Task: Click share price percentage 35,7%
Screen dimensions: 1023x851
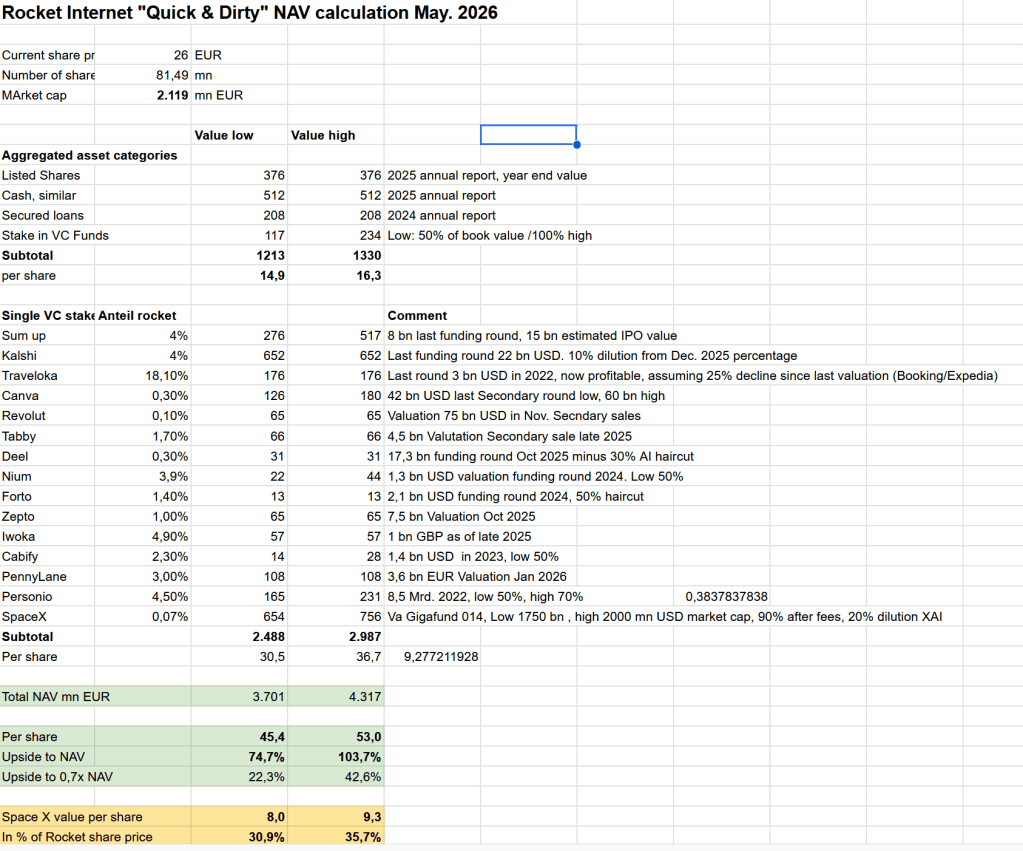Action: pos(363,837)
